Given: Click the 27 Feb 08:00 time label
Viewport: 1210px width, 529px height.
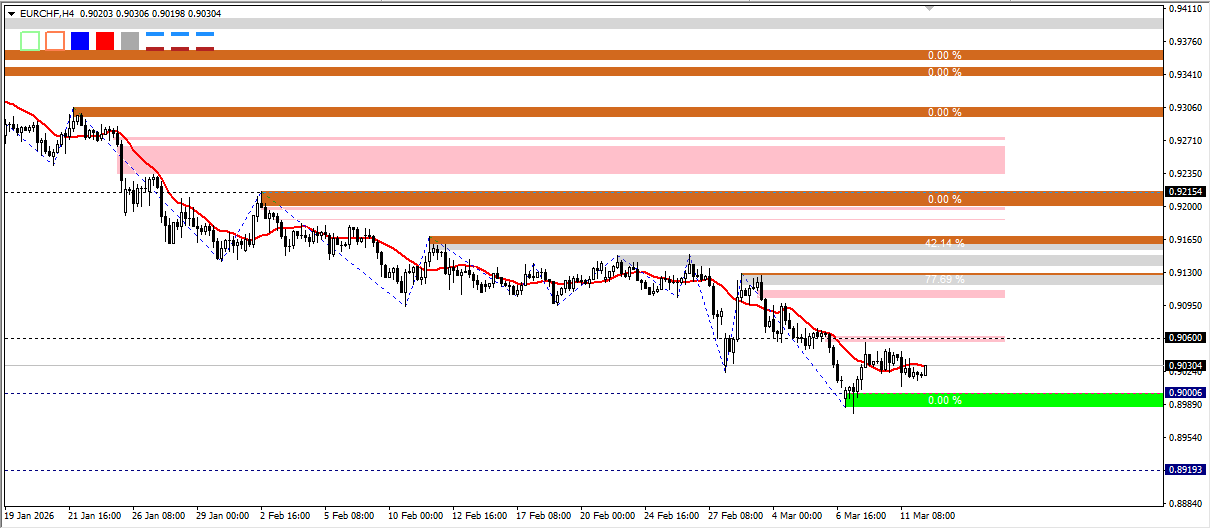Looking at the screenshot, I should coord(735,517).
